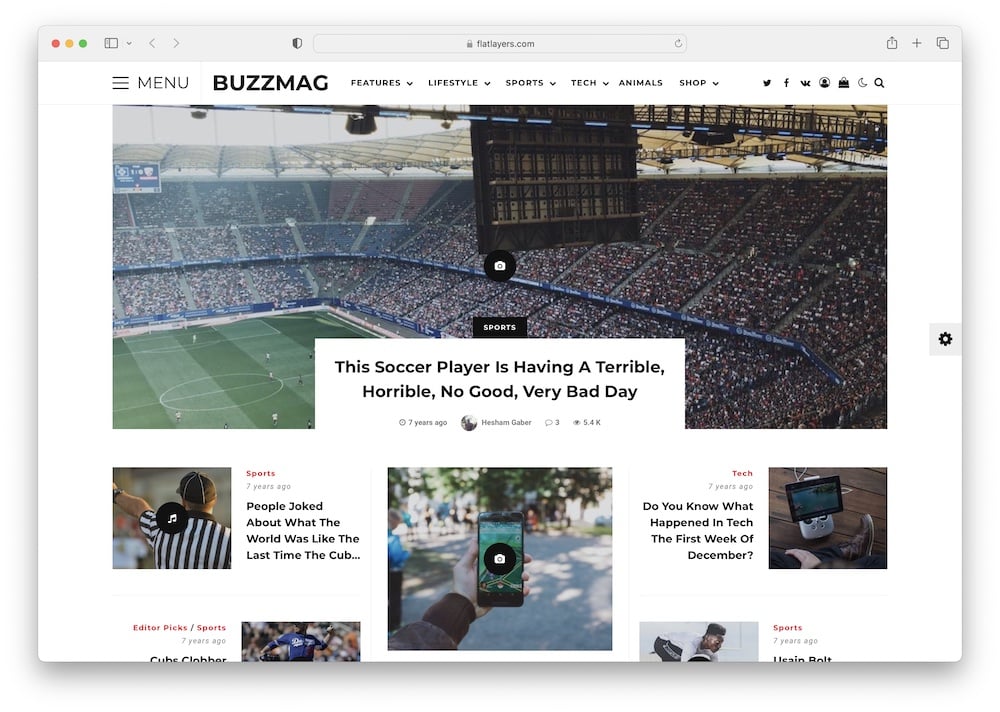Click the Hesham Gaber author link
Screen dimensions: 1000x712
(x=506, y=422)
